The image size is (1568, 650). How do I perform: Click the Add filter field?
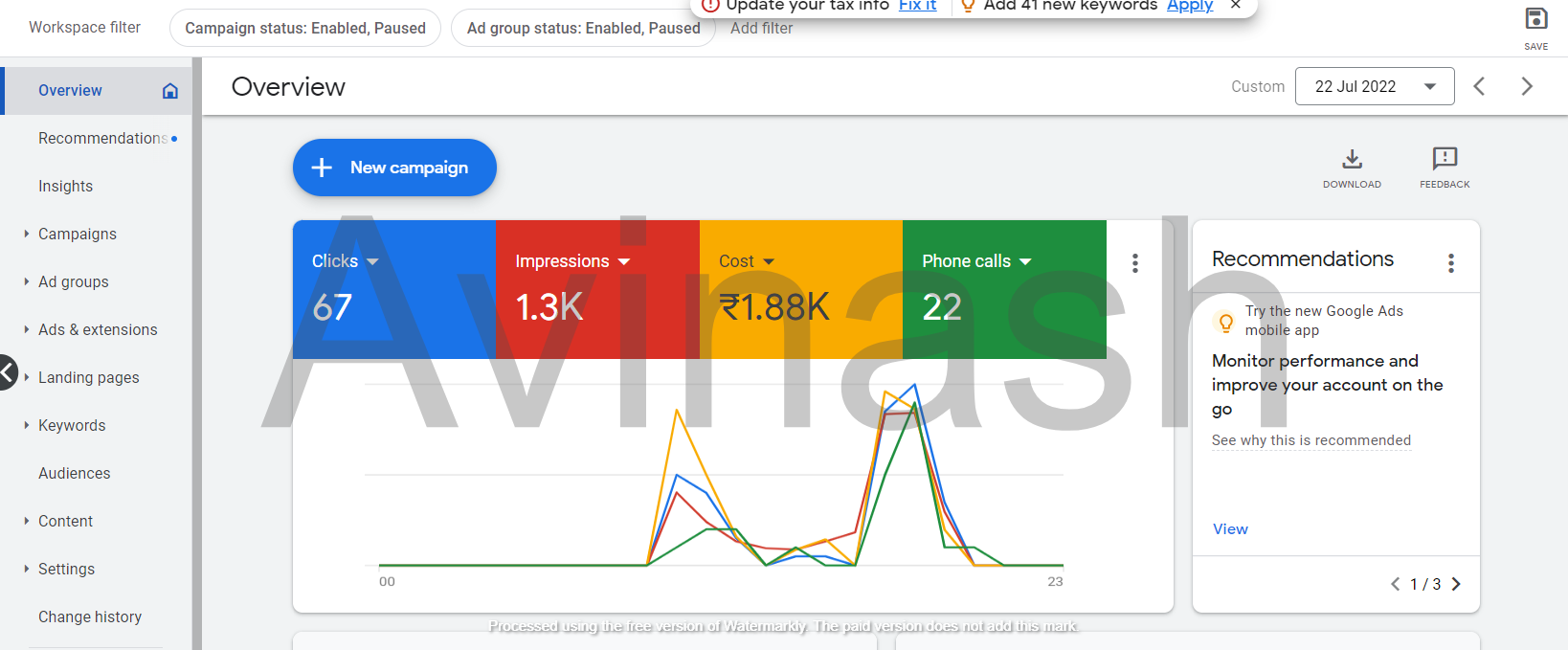pos(762,29)
